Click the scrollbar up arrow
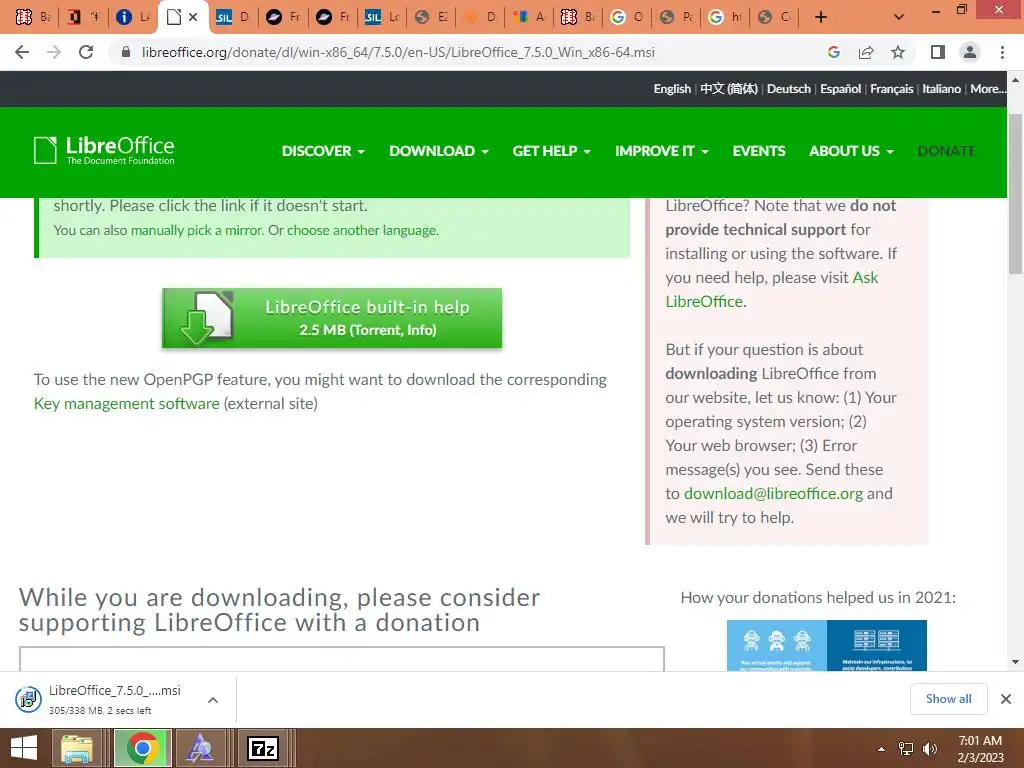This screenshot has width=1024, height=768. tap(1015, 80)
